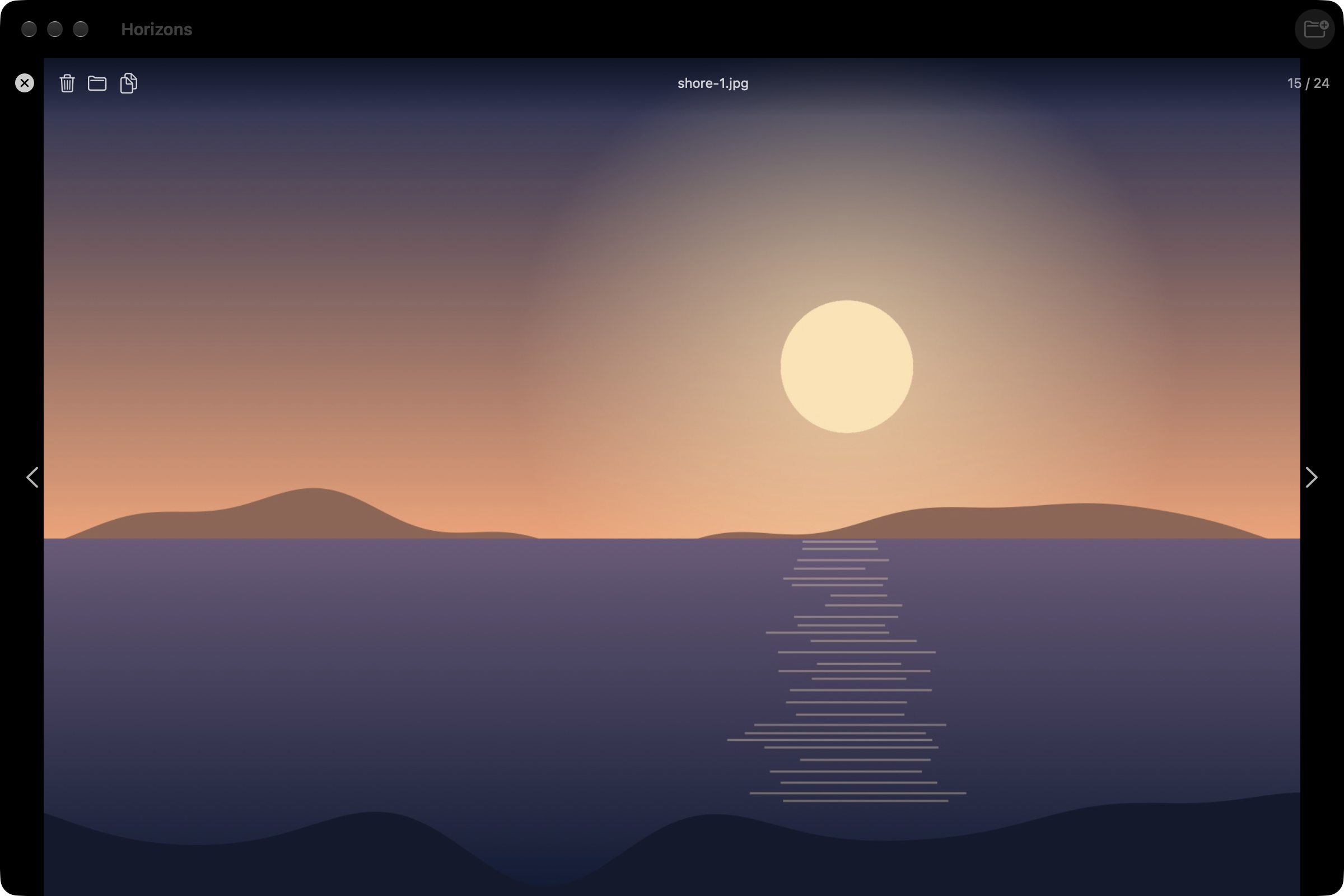Image resolution: width=1344 pixels, height=896 pixels.
Task: Click the add folder icon in title bar
Action: (1315, 29)
